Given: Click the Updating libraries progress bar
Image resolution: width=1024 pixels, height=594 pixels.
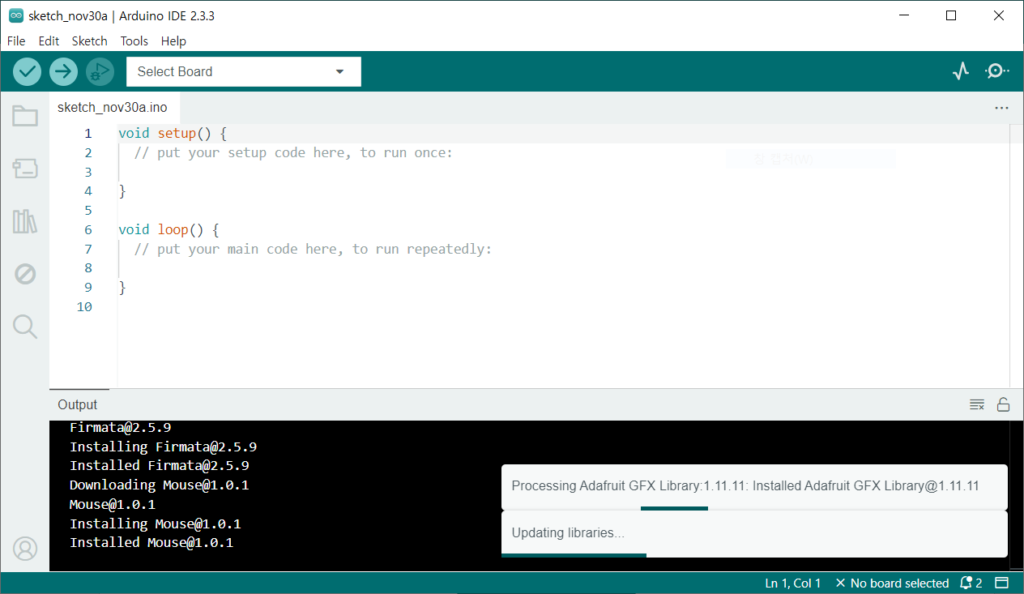Looking at the screenshot, I should point(574,555).
